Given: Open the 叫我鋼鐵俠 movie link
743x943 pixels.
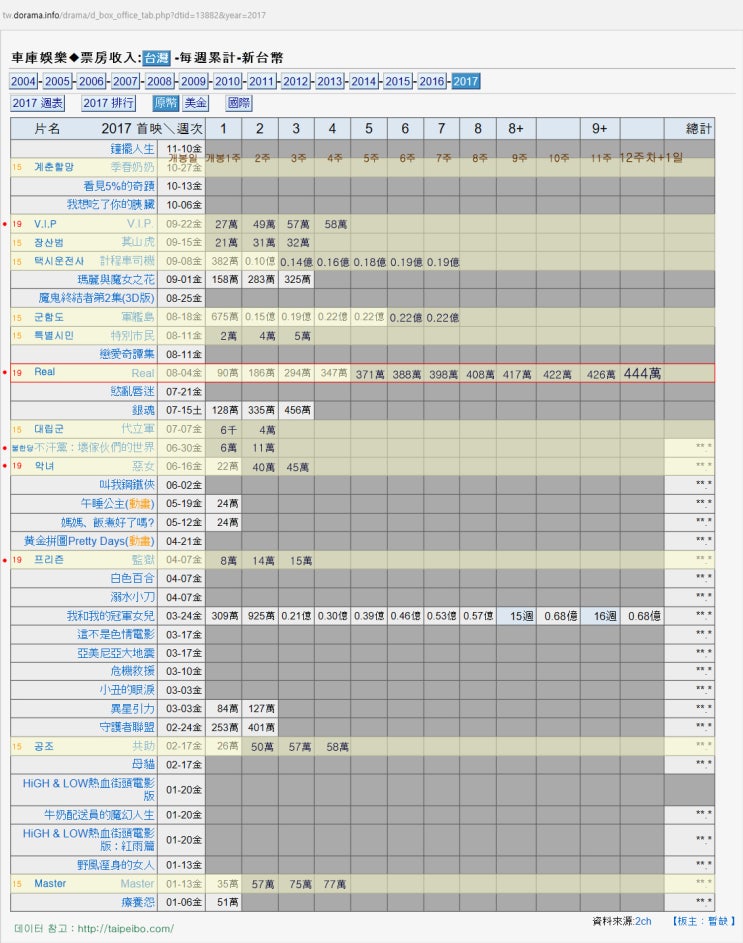Looking at the screenshot, I should tap(127, 485).
